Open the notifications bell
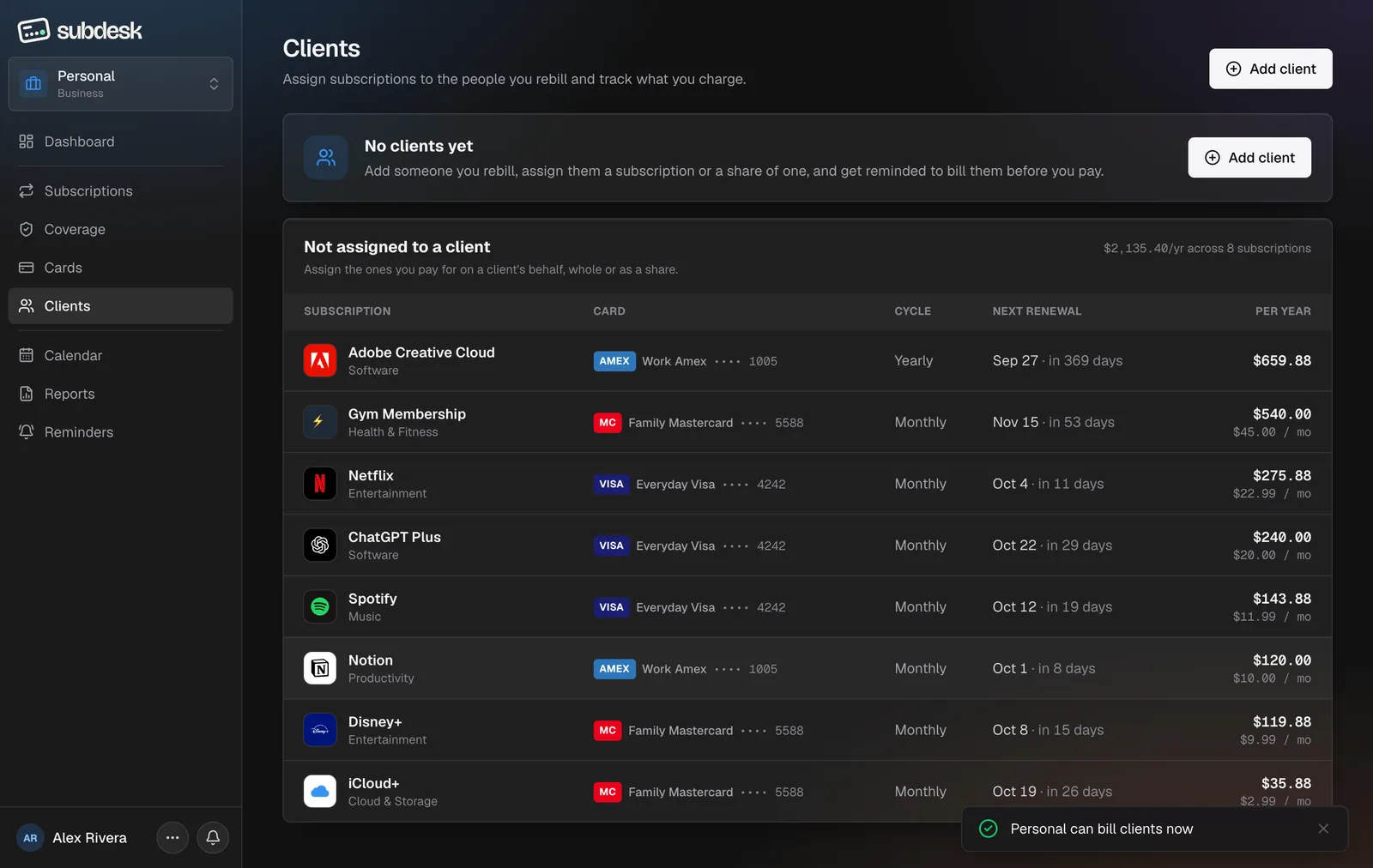 [213, 838]
